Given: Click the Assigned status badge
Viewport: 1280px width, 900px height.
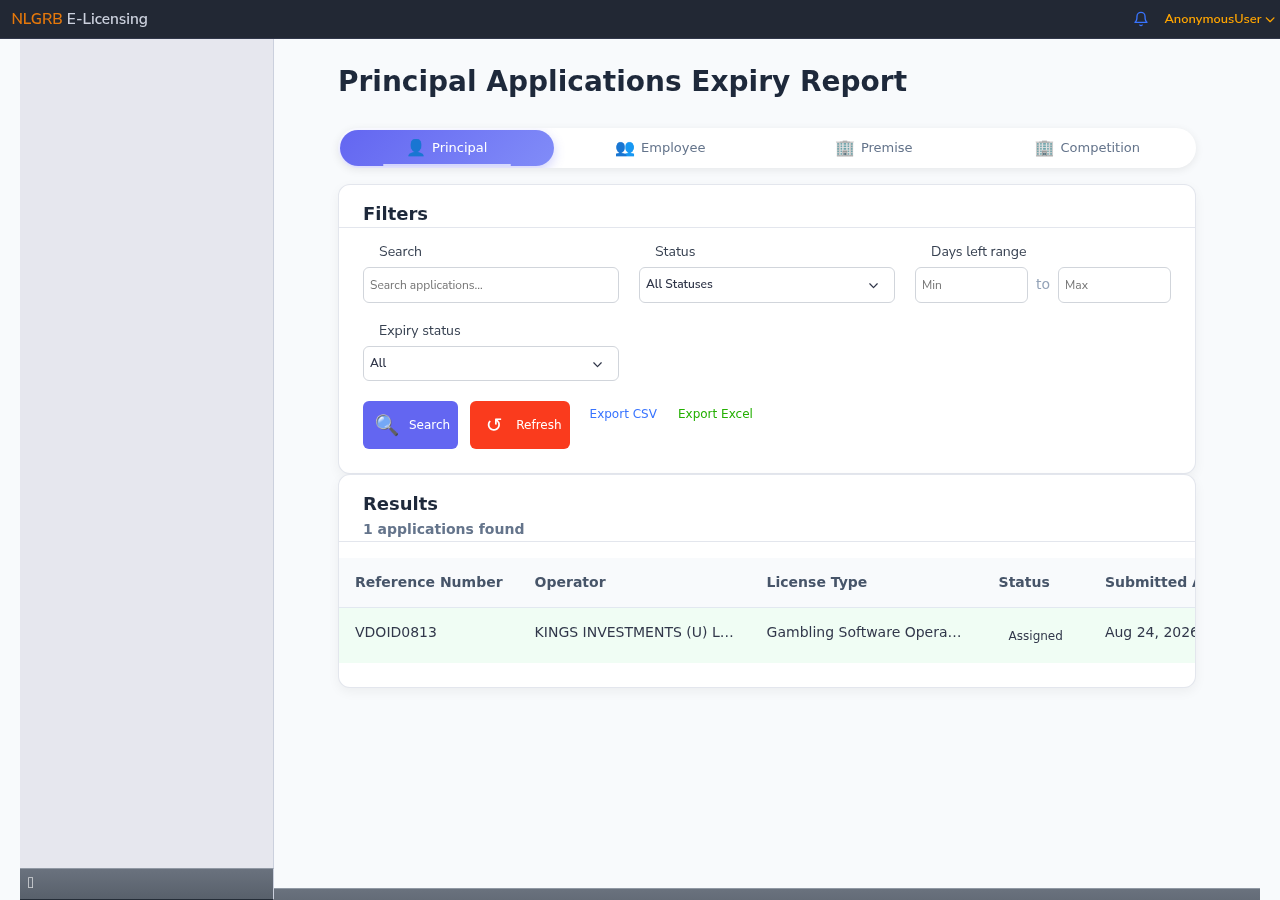Looking at the screenshot, I should (x=1035, y=636).
